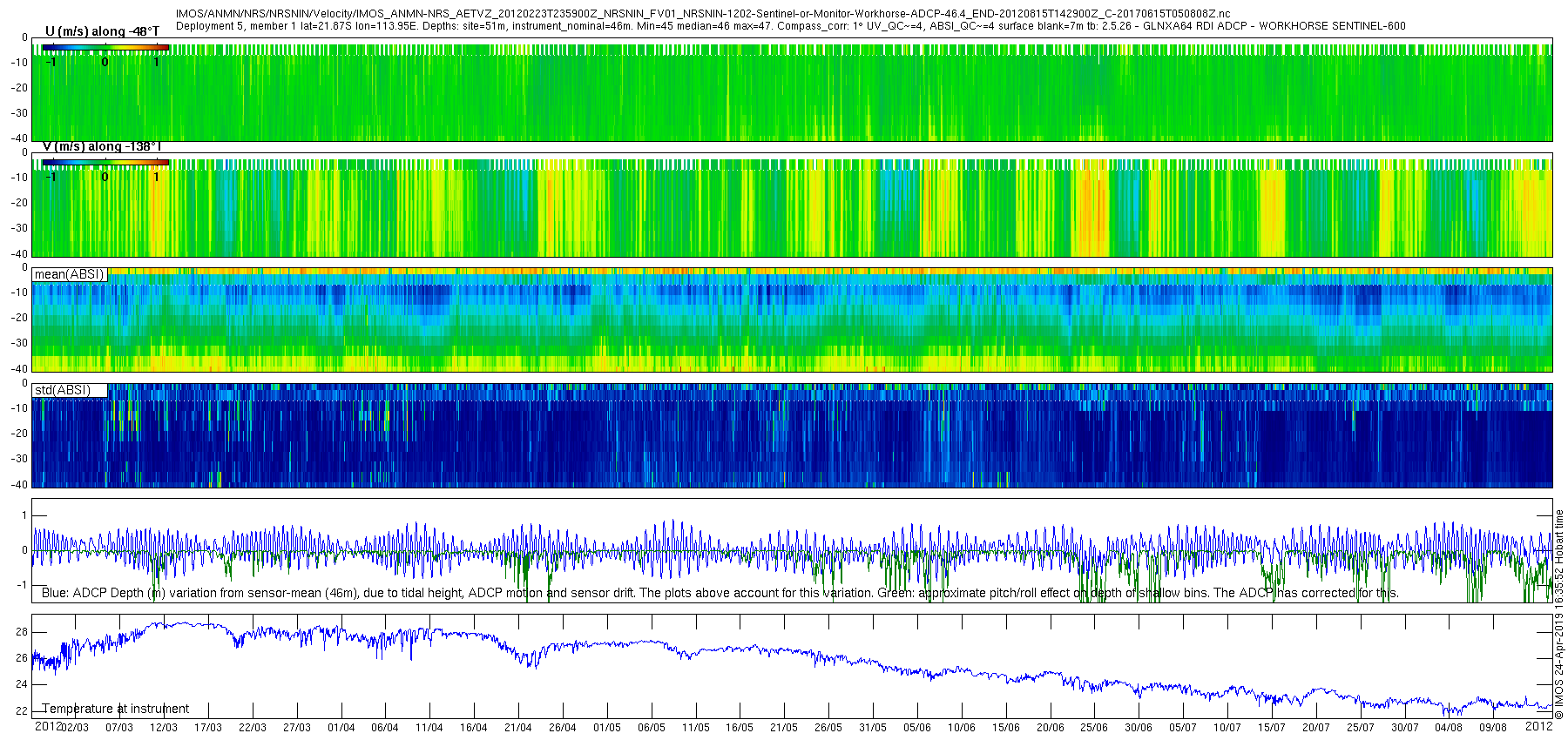Screen dimensions: 1568x740
Task: Click the blue ADCP Depth variation caption
Action: pos(720,593)
